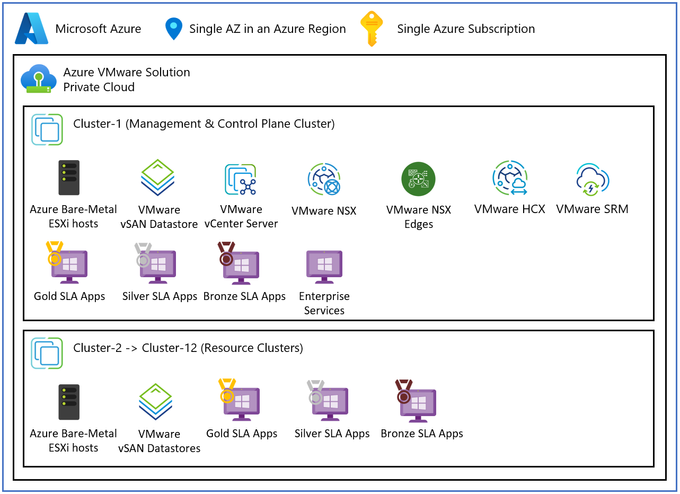Screen dimensions: 680x494
Task: Click the 'VMware HCX' label
Action: coord(510,209)
